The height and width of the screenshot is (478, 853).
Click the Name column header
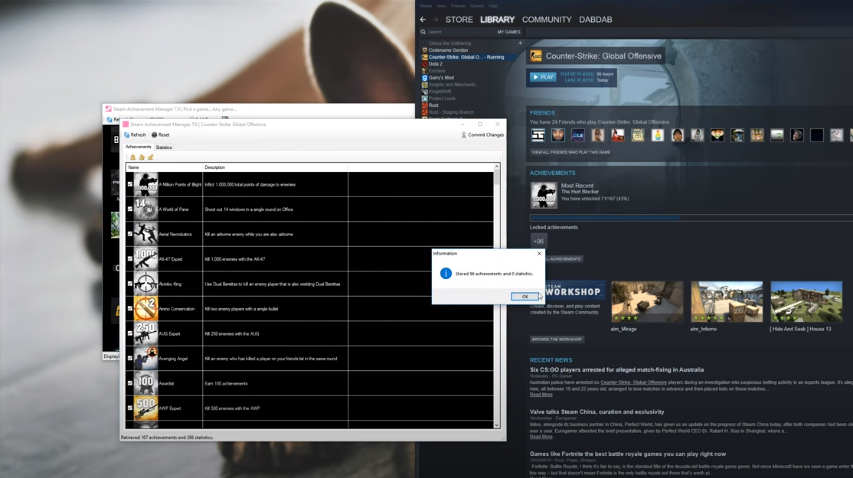(164, 167)
